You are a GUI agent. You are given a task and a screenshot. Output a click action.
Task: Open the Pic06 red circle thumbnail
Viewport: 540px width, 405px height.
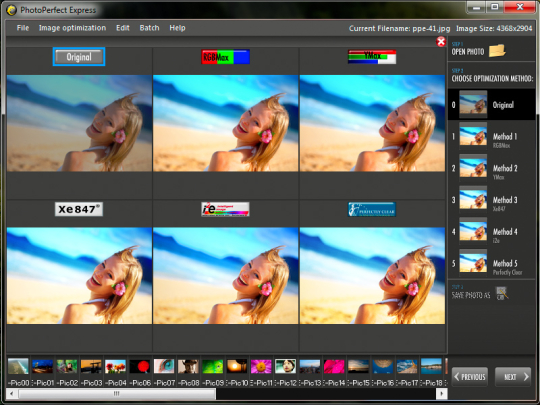[x=140, y=366]
